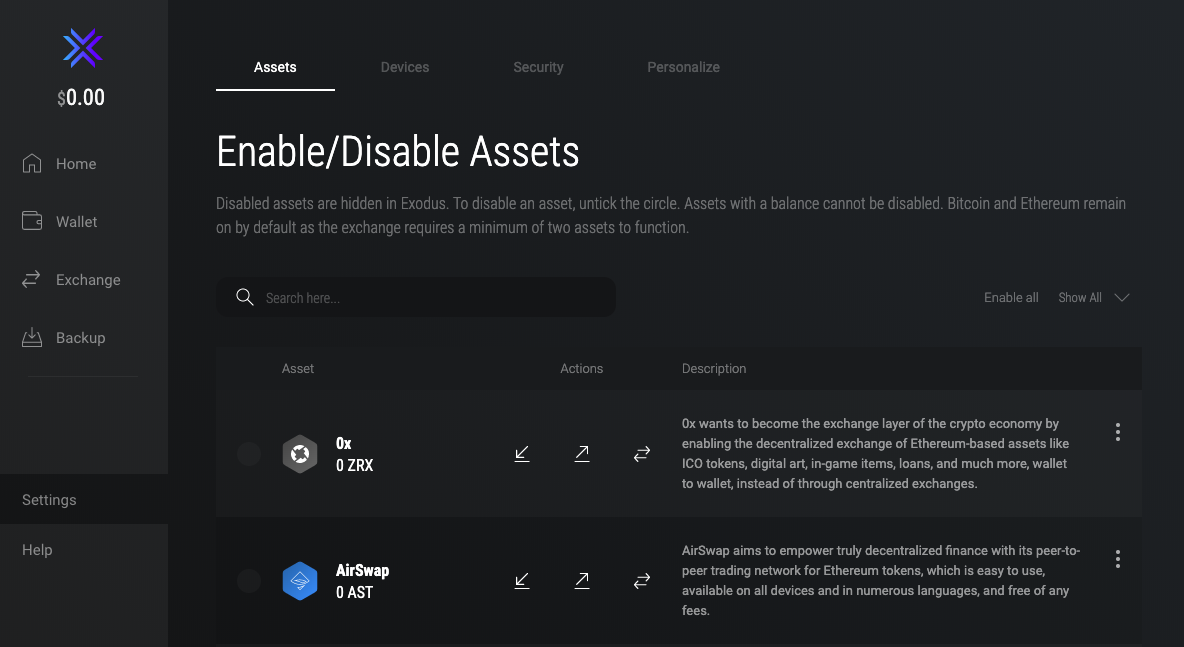This screenshot has width=1184, height=647.
Task: Switch to the Devices tab
Action: pyautogui.click(x=405, y=67)
